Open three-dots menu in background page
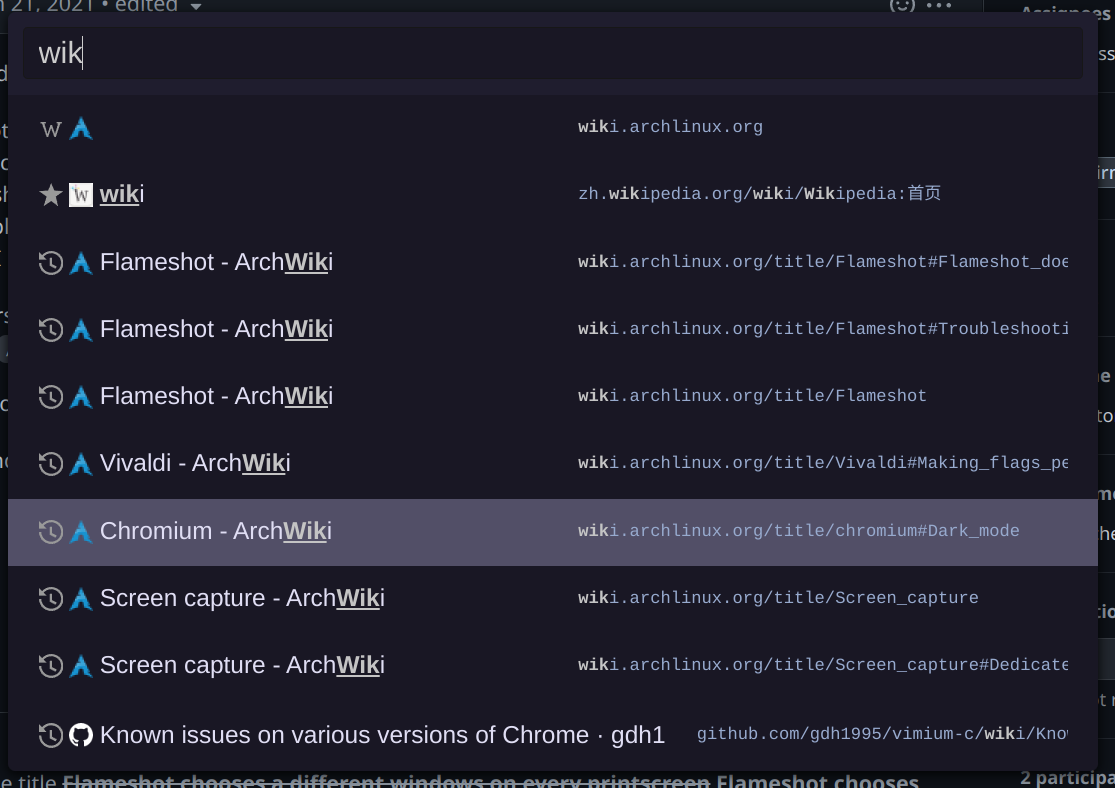 point(939,6)
